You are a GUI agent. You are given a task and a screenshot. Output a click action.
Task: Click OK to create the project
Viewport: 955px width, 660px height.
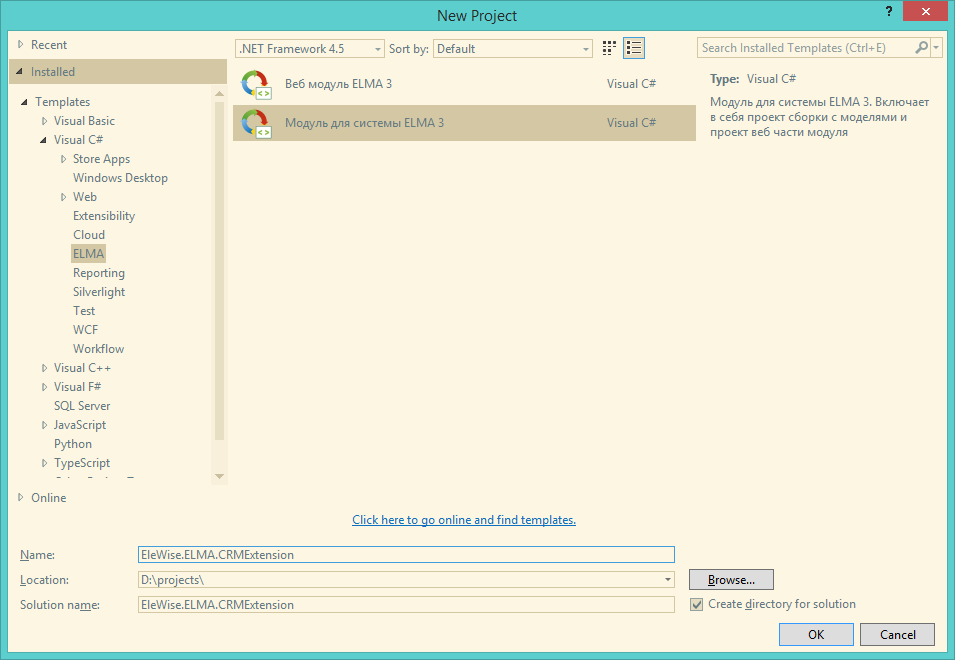point(816,634)
